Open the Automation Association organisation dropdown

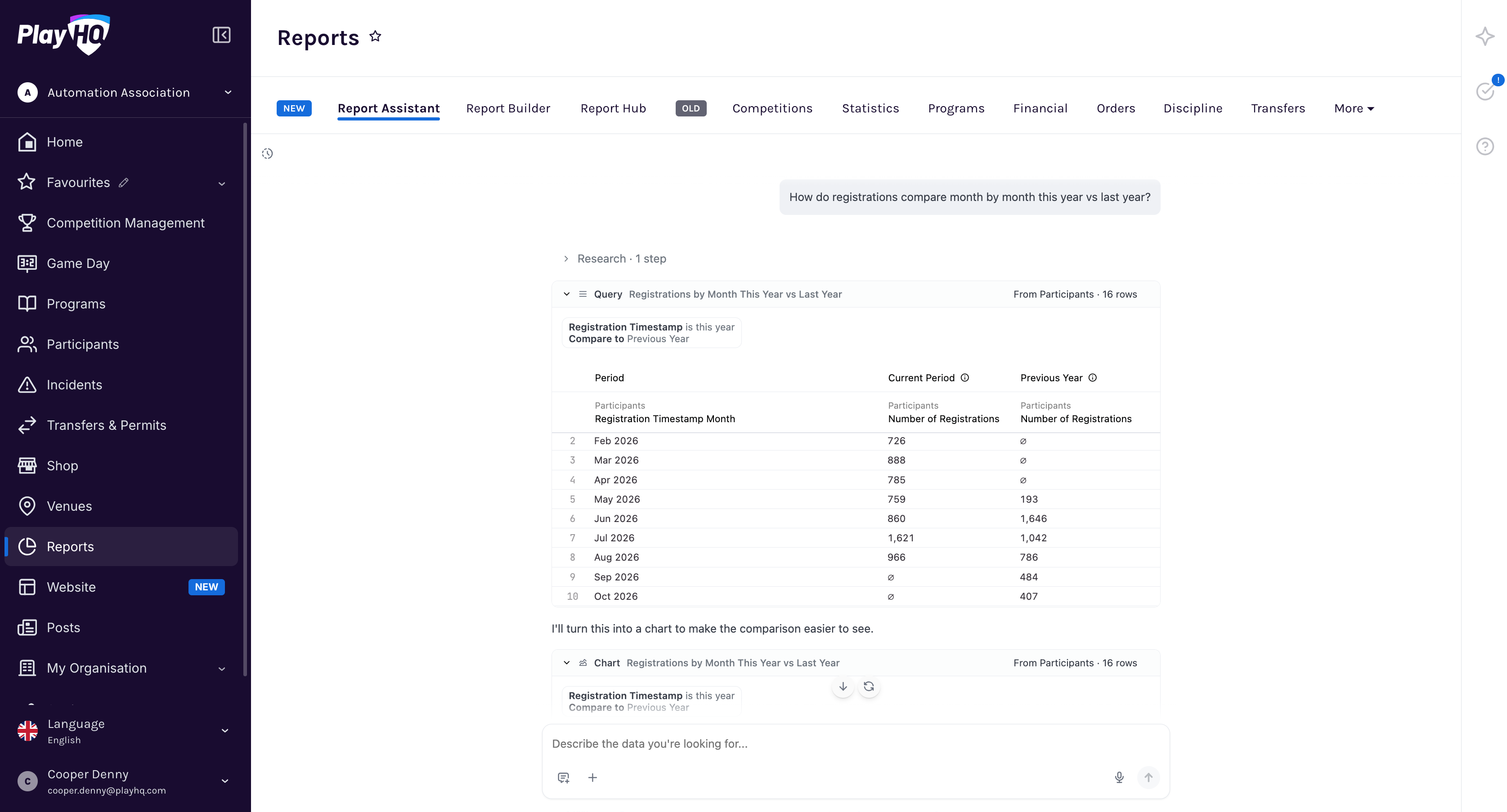coord(125,92)
